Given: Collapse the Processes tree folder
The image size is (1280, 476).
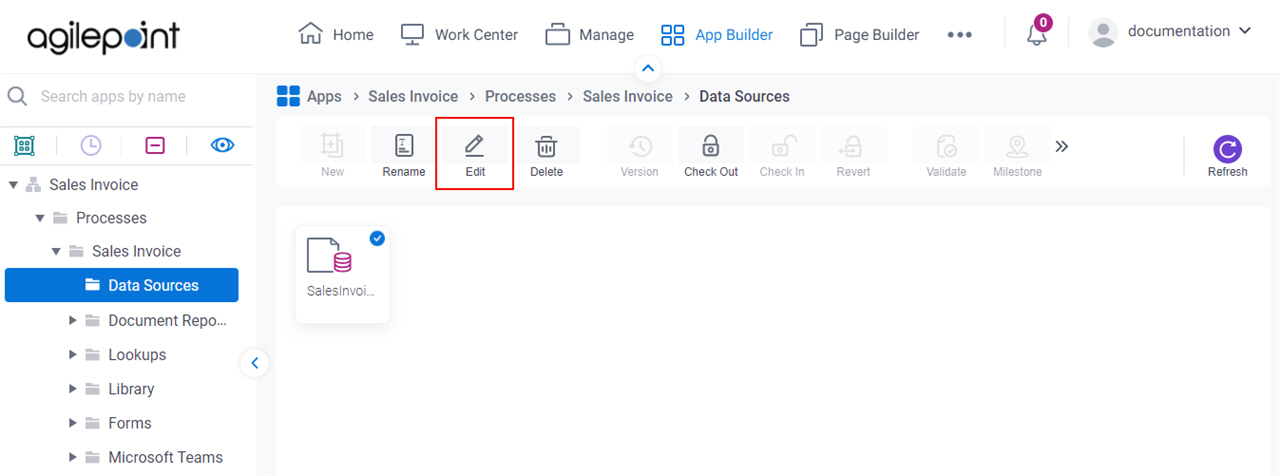Looking at the screenshot, I should 40,218.
